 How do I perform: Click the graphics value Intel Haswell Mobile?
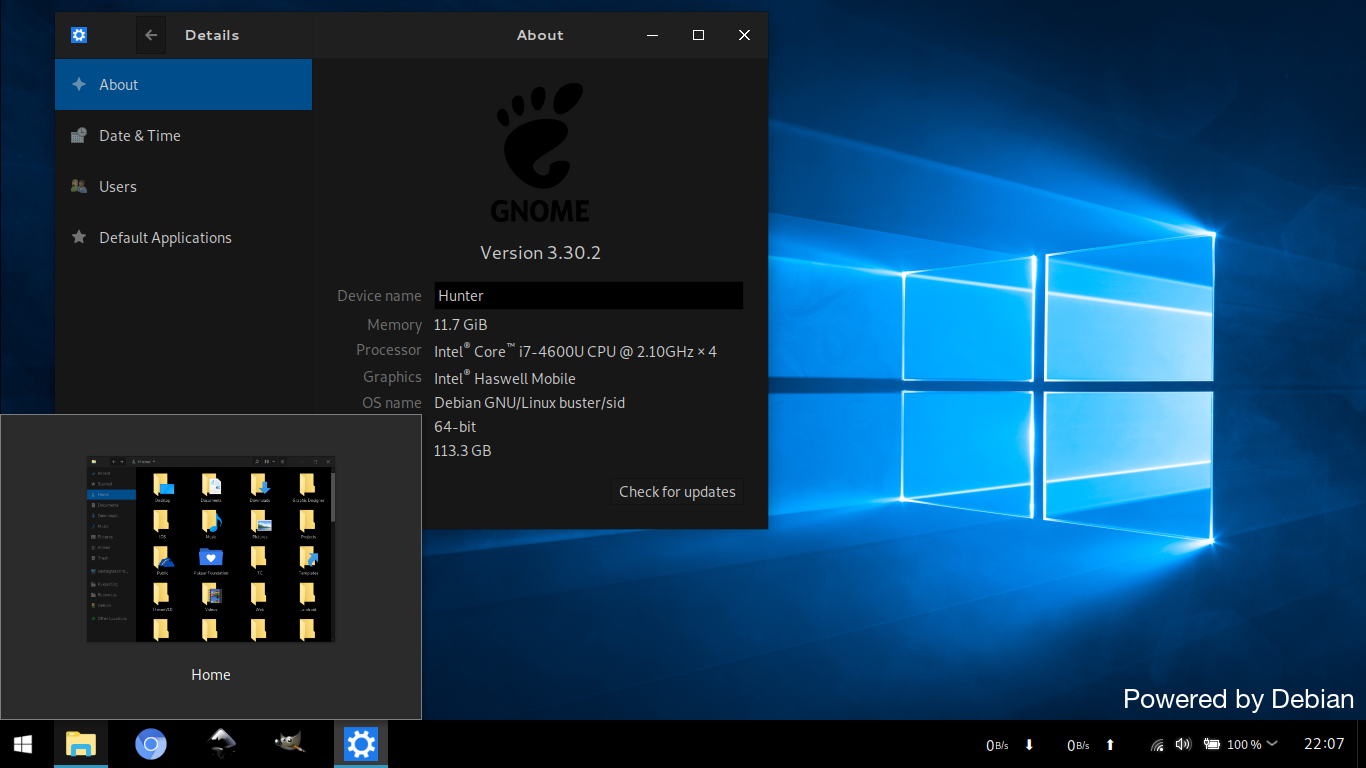(x=505, y=378)
